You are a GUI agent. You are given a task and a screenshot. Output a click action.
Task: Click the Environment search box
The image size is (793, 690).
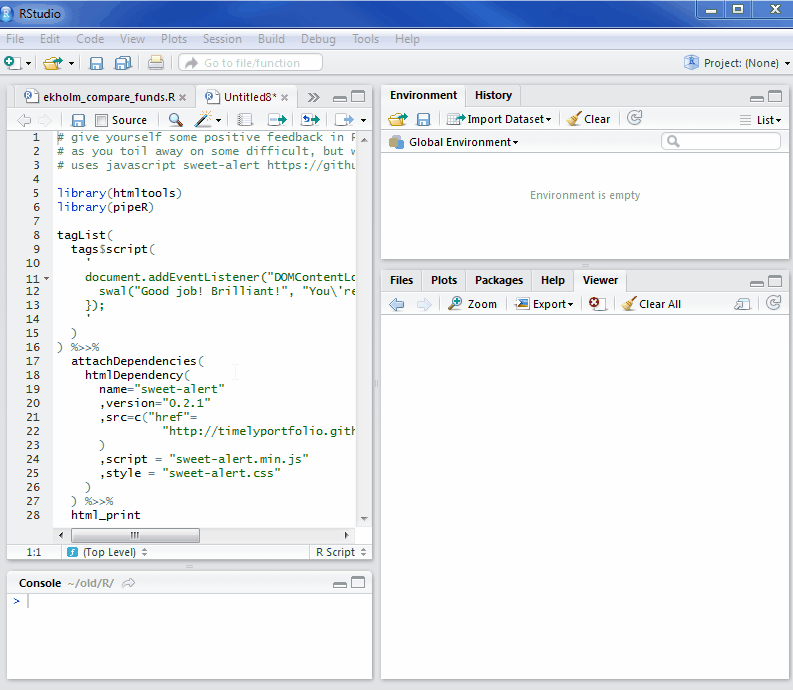[x=721, y=141]
